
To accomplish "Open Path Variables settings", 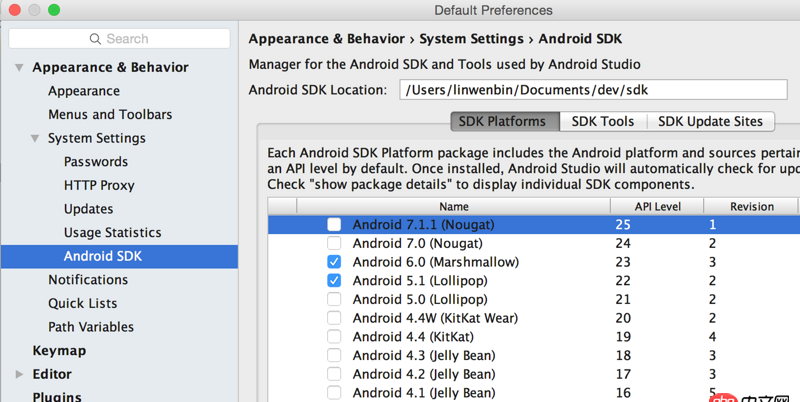I will tap(91, 327).
